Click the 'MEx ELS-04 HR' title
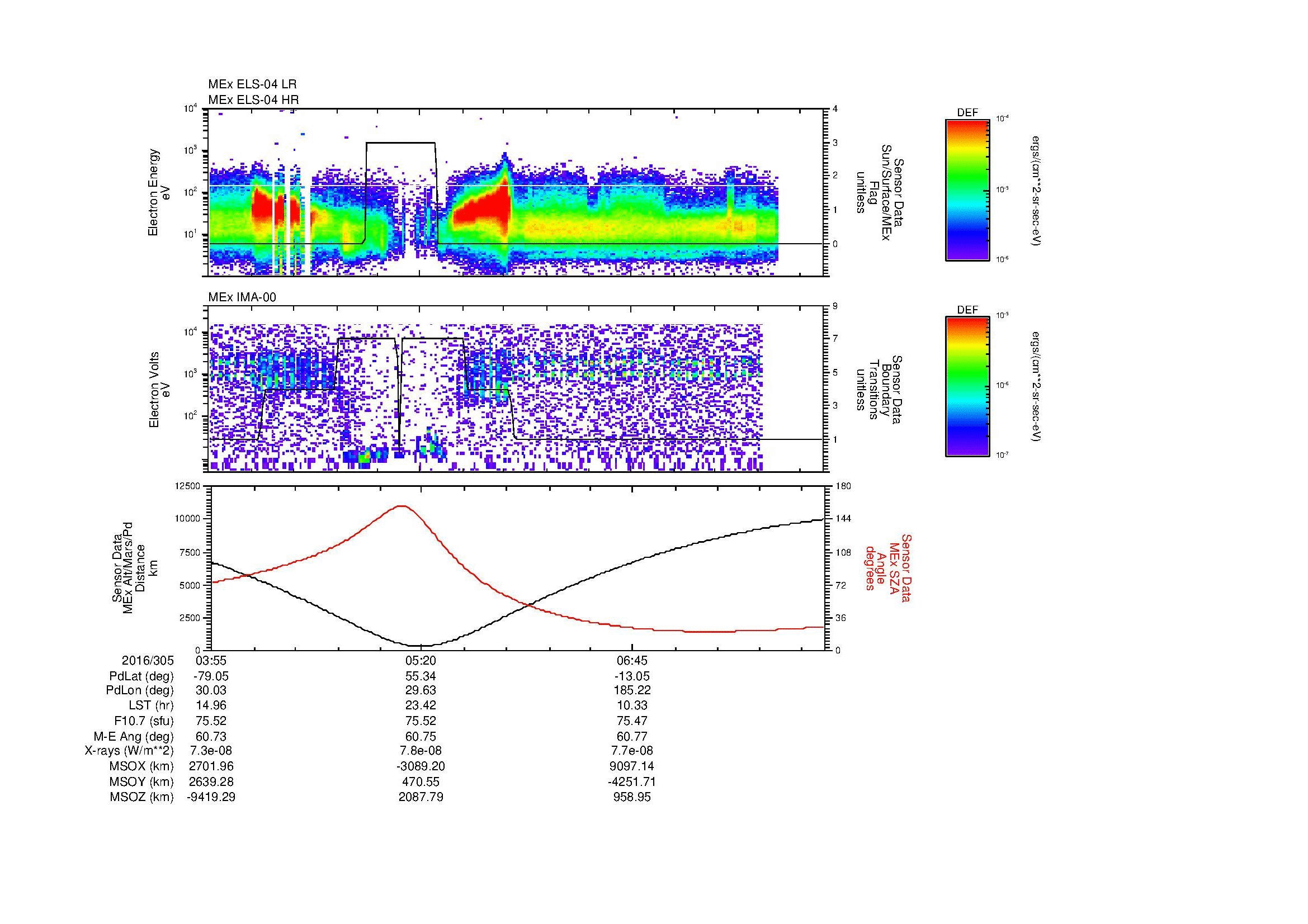This screenshot has height=924, width=1308. click(x=253, y=100)
